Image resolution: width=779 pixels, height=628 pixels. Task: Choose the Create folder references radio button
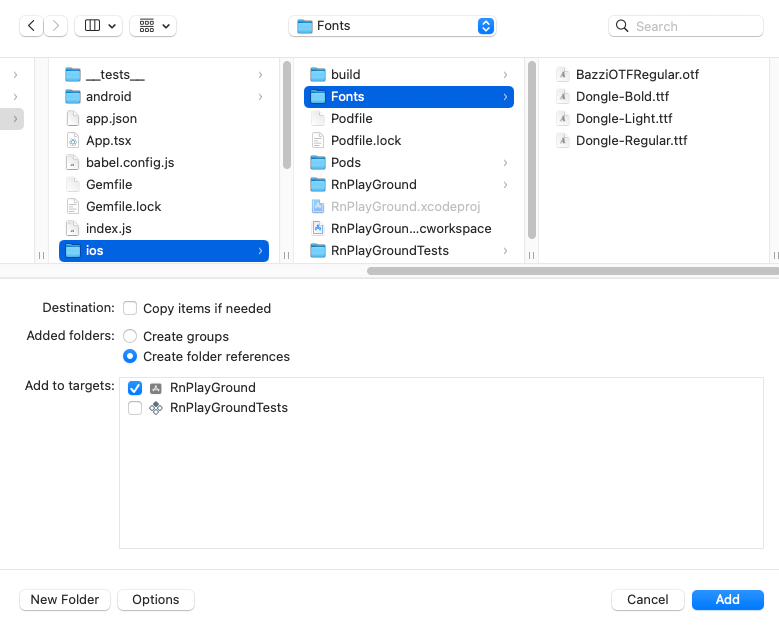pos(130,356)
